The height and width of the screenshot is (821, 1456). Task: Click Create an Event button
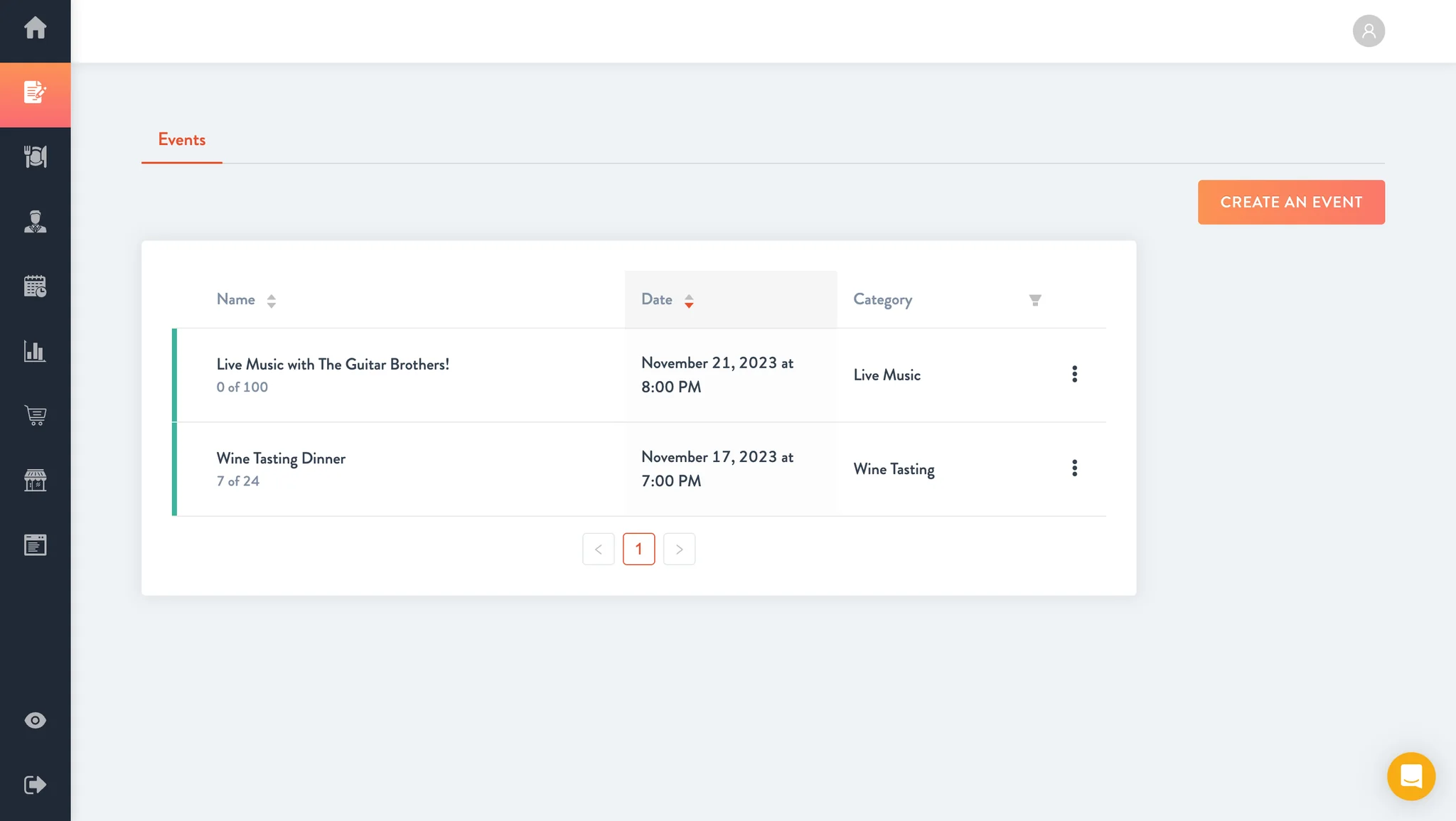click(1291, 202)
